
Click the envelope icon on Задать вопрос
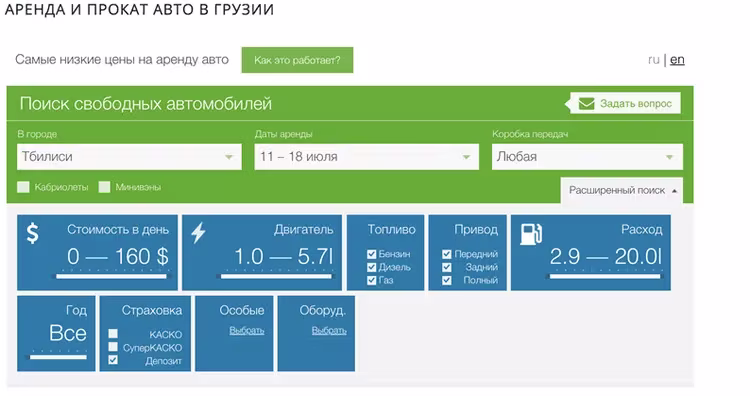[586, 103]
